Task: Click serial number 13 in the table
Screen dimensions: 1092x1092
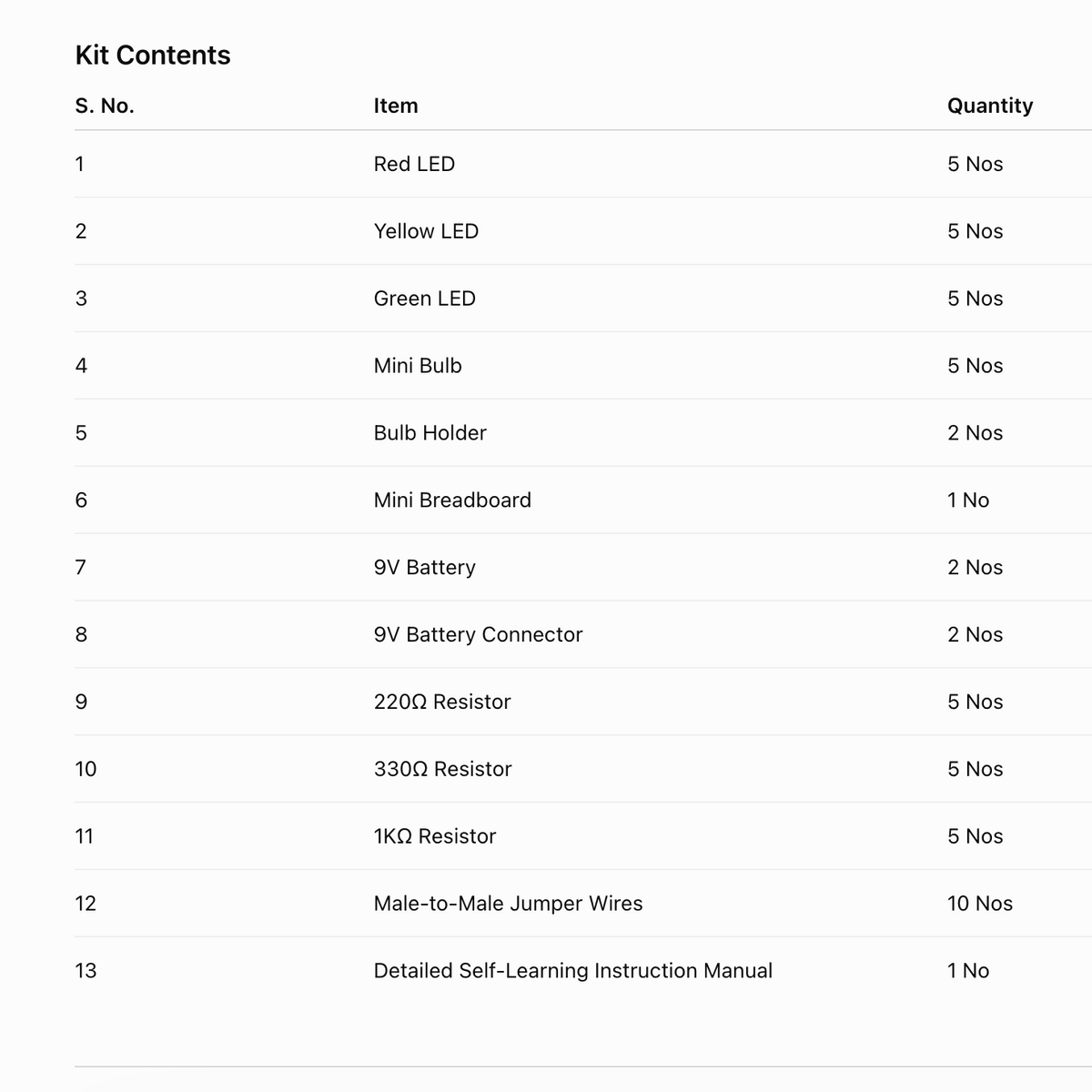Action: 86,971
